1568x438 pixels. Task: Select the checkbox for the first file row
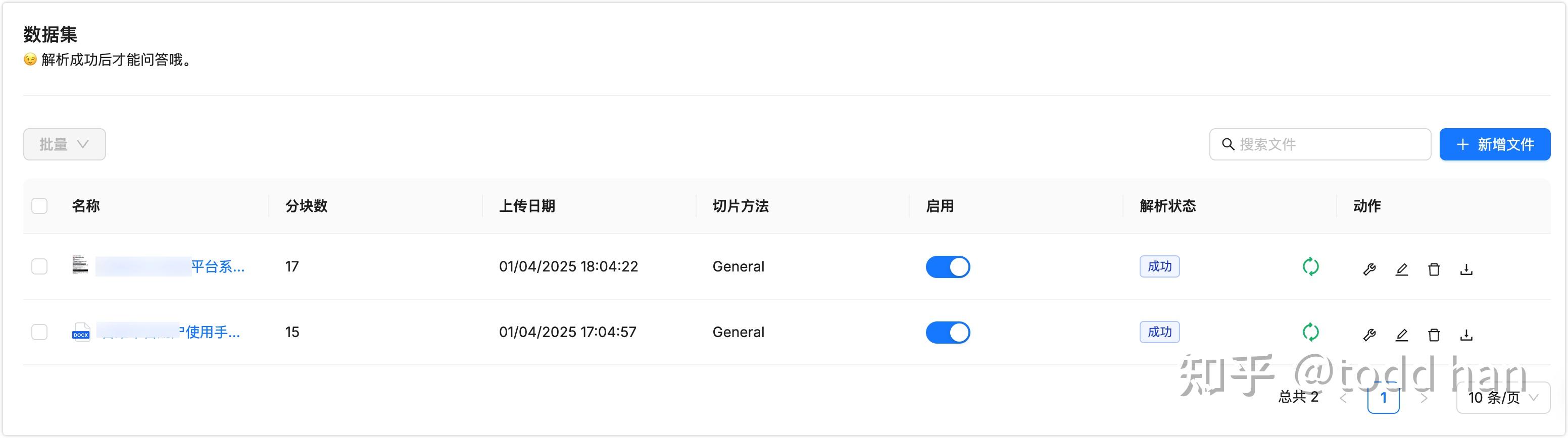[x=39, y=266]
